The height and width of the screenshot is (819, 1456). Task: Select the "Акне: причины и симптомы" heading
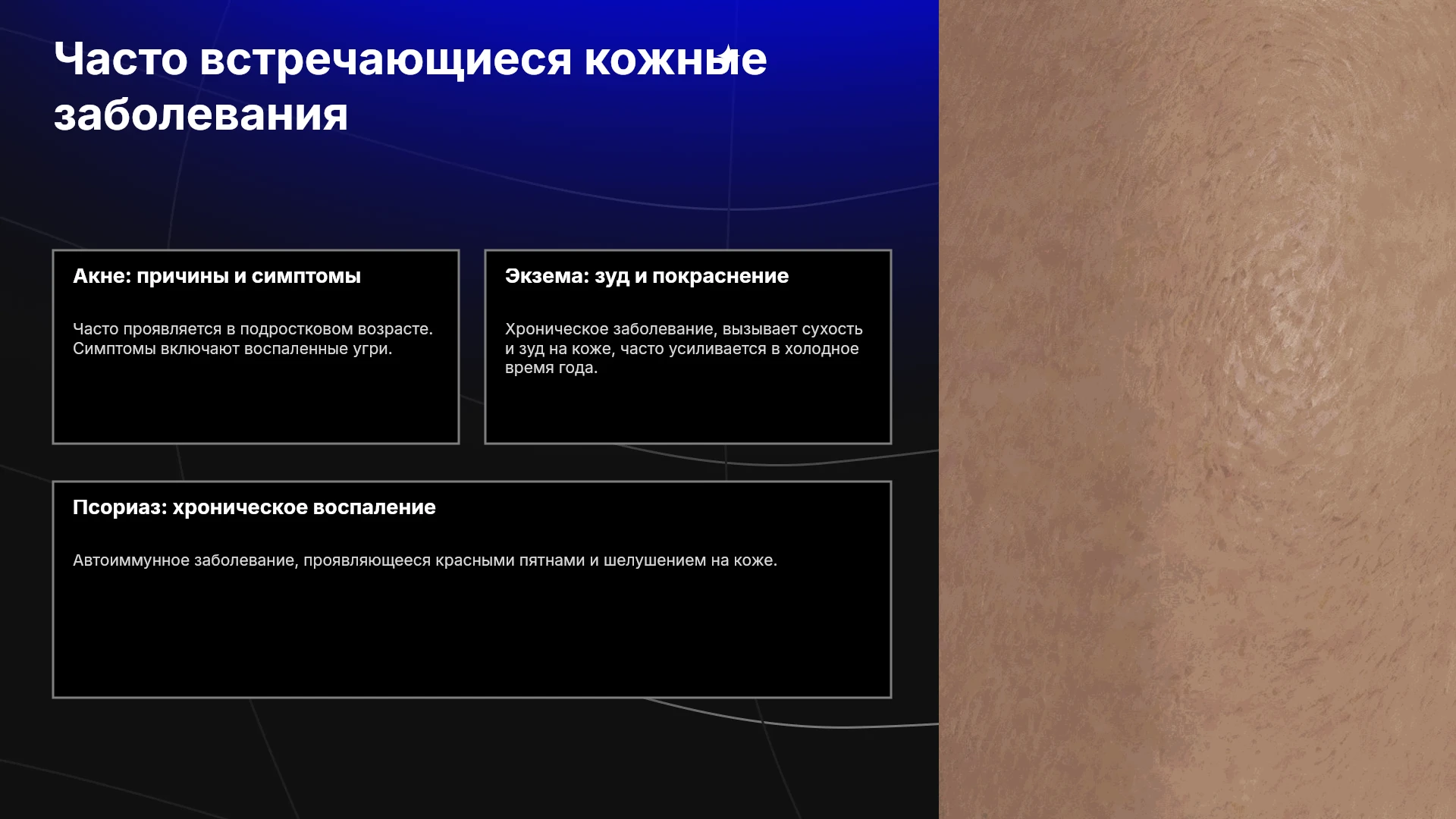click(217, 276)
